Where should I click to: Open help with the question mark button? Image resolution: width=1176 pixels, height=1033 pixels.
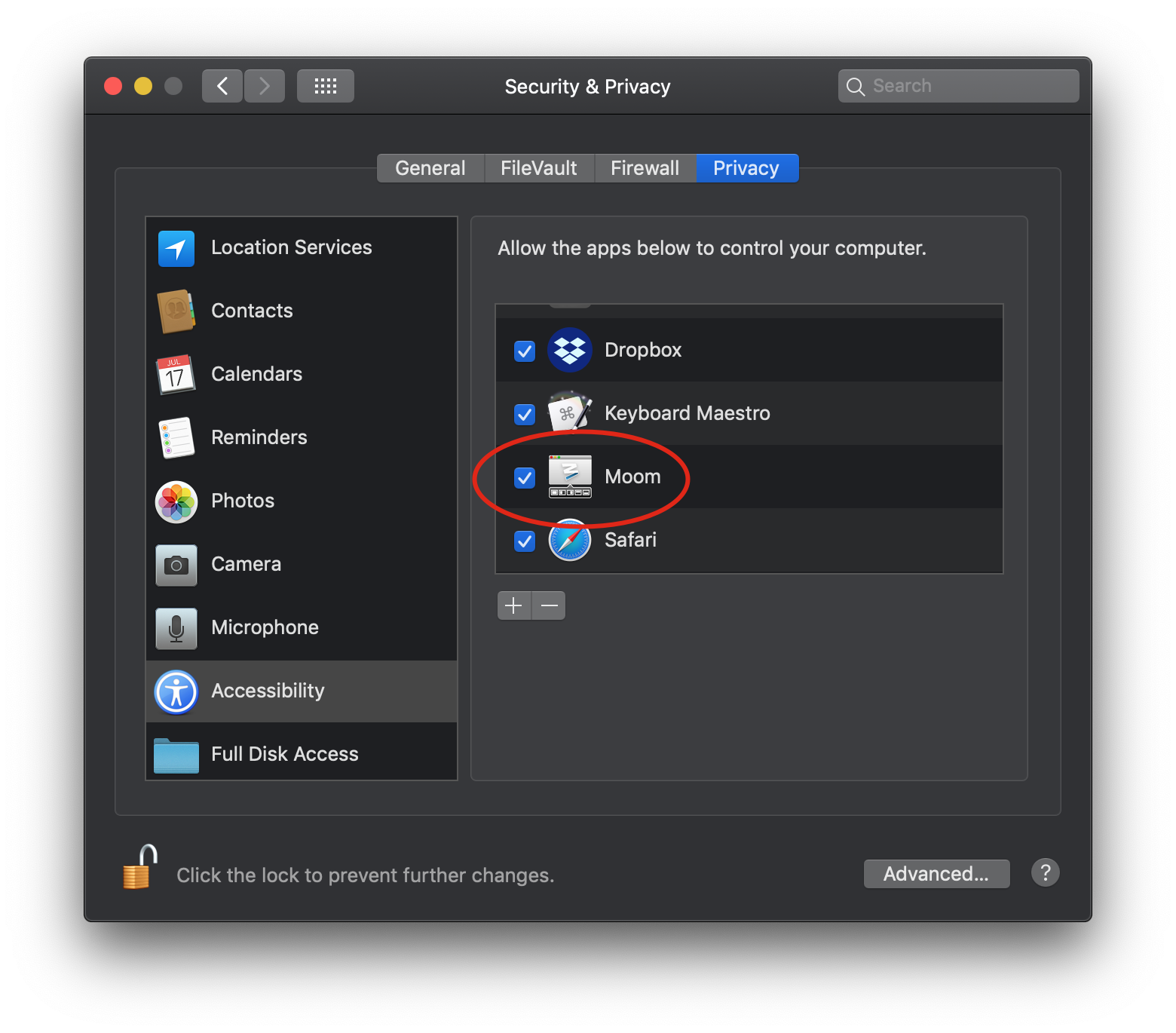pyautogui.click(x=1046, y=873)
